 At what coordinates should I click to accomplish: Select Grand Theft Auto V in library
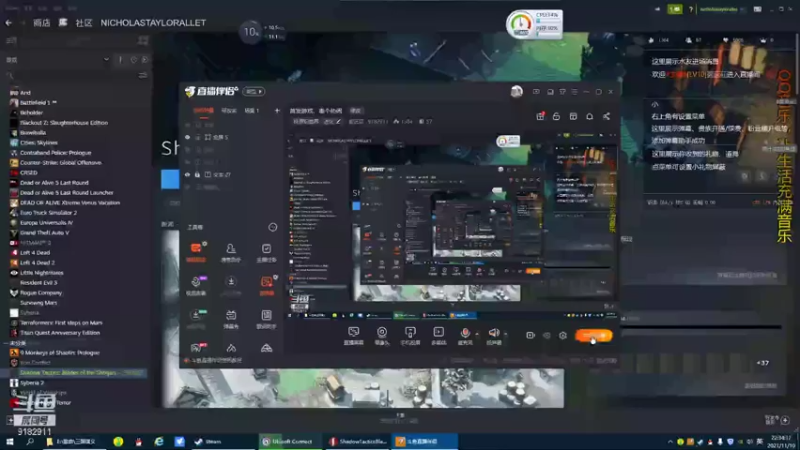point(44,233)
